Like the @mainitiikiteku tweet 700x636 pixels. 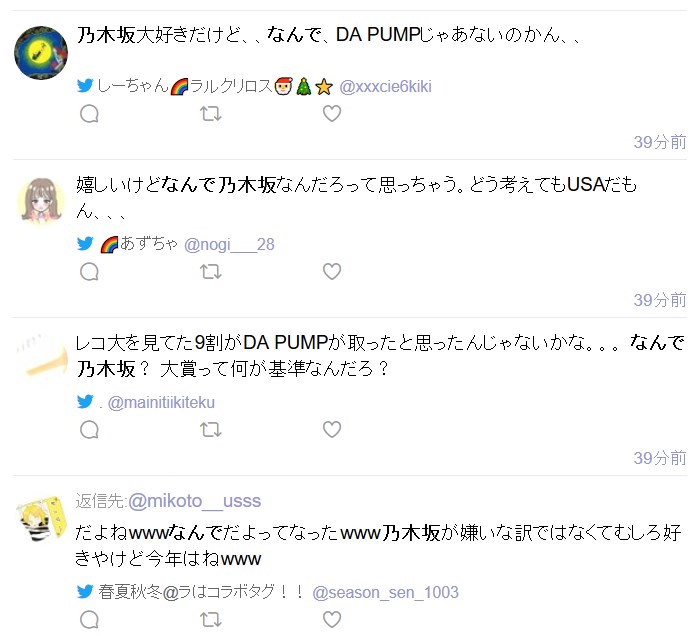click(x=332, y=430)
